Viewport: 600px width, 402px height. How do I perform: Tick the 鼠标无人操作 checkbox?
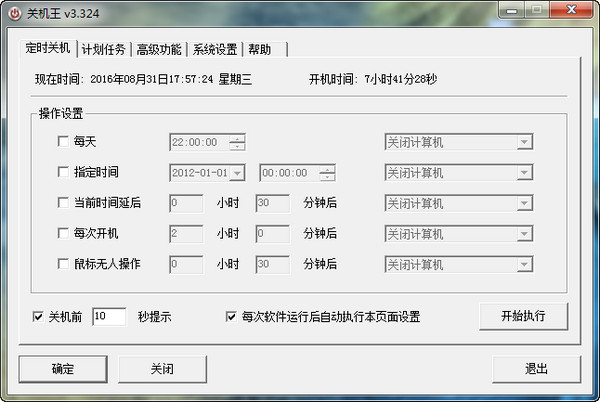[65, 265]
